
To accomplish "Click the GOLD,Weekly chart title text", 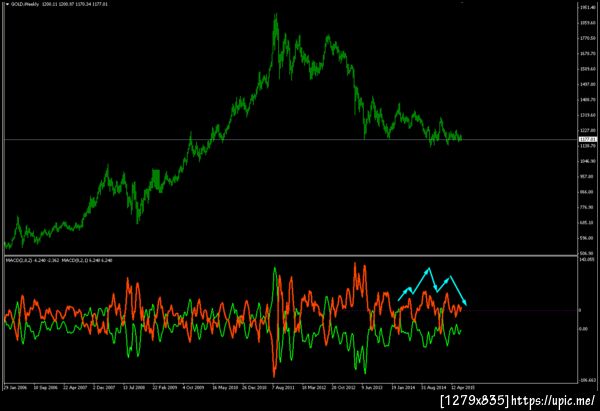I will click(25, 4).
